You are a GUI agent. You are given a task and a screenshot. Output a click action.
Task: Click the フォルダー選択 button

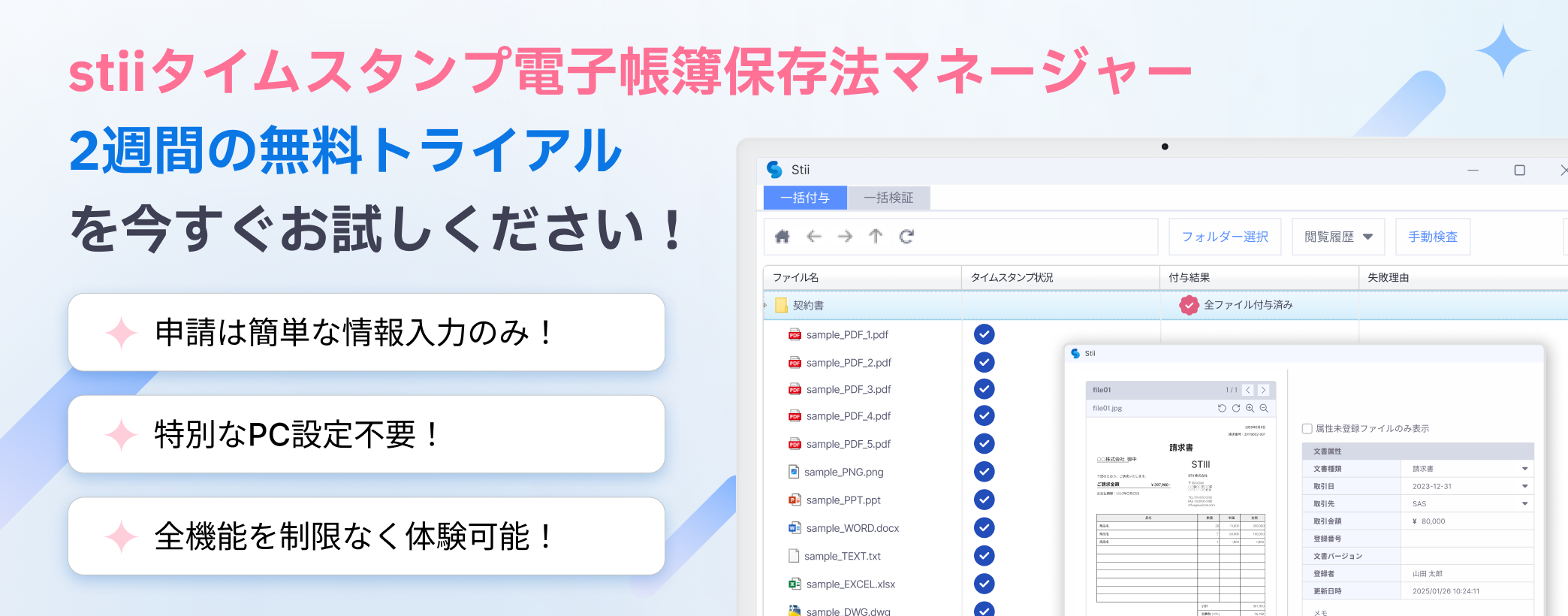(x=1225, y=237)
